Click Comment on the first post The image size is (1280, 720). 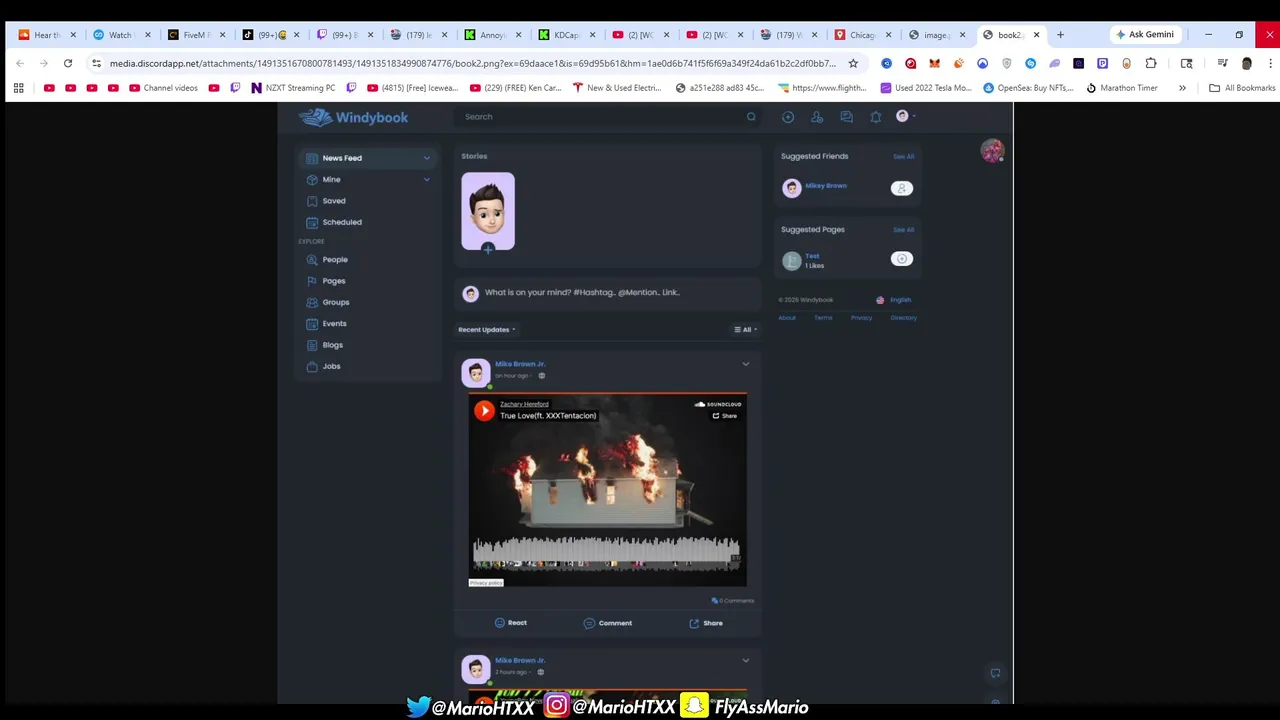pos(608,623)
